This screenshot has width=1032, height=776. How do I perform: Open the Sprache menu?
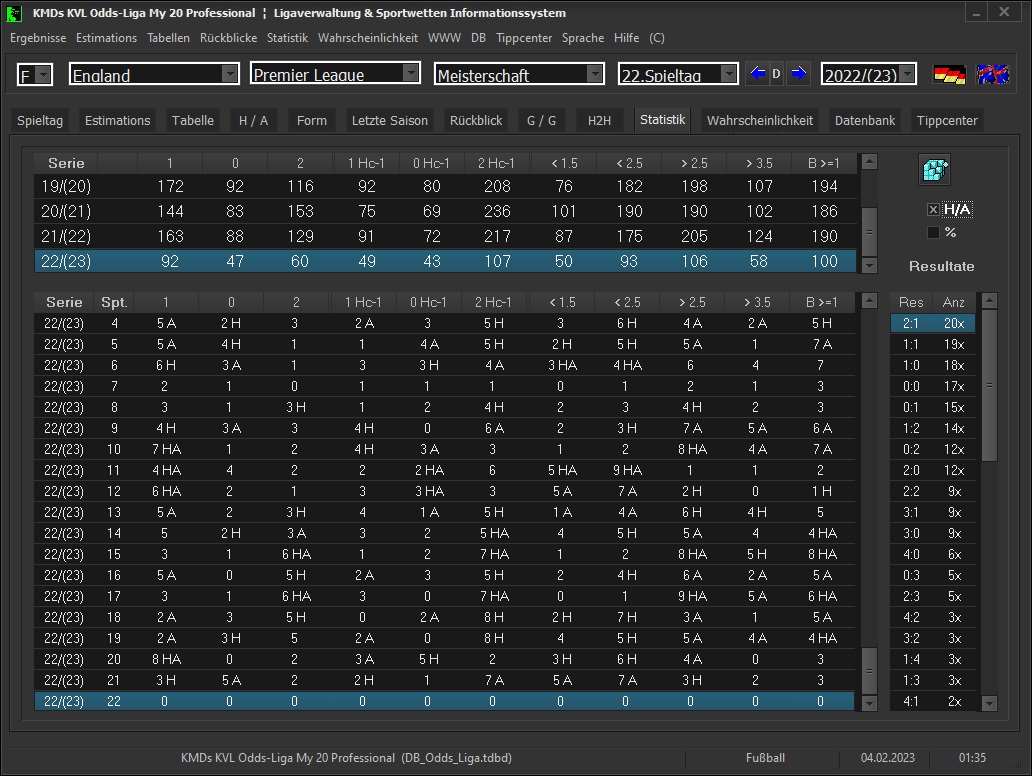[x=583, y=38]
